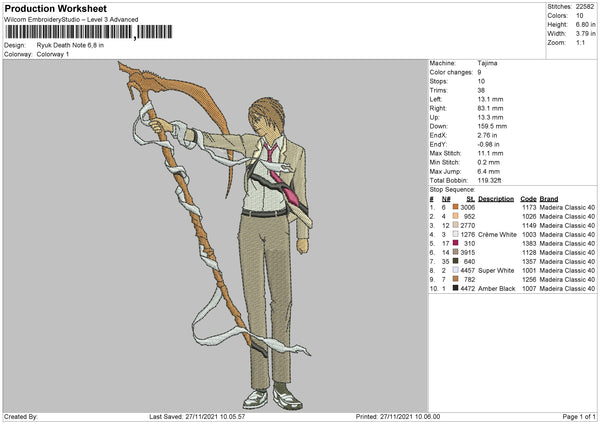Click the EndX value 2.76 in
The height and width of the screenshot is (424, 600).
(x=488, y=135)
